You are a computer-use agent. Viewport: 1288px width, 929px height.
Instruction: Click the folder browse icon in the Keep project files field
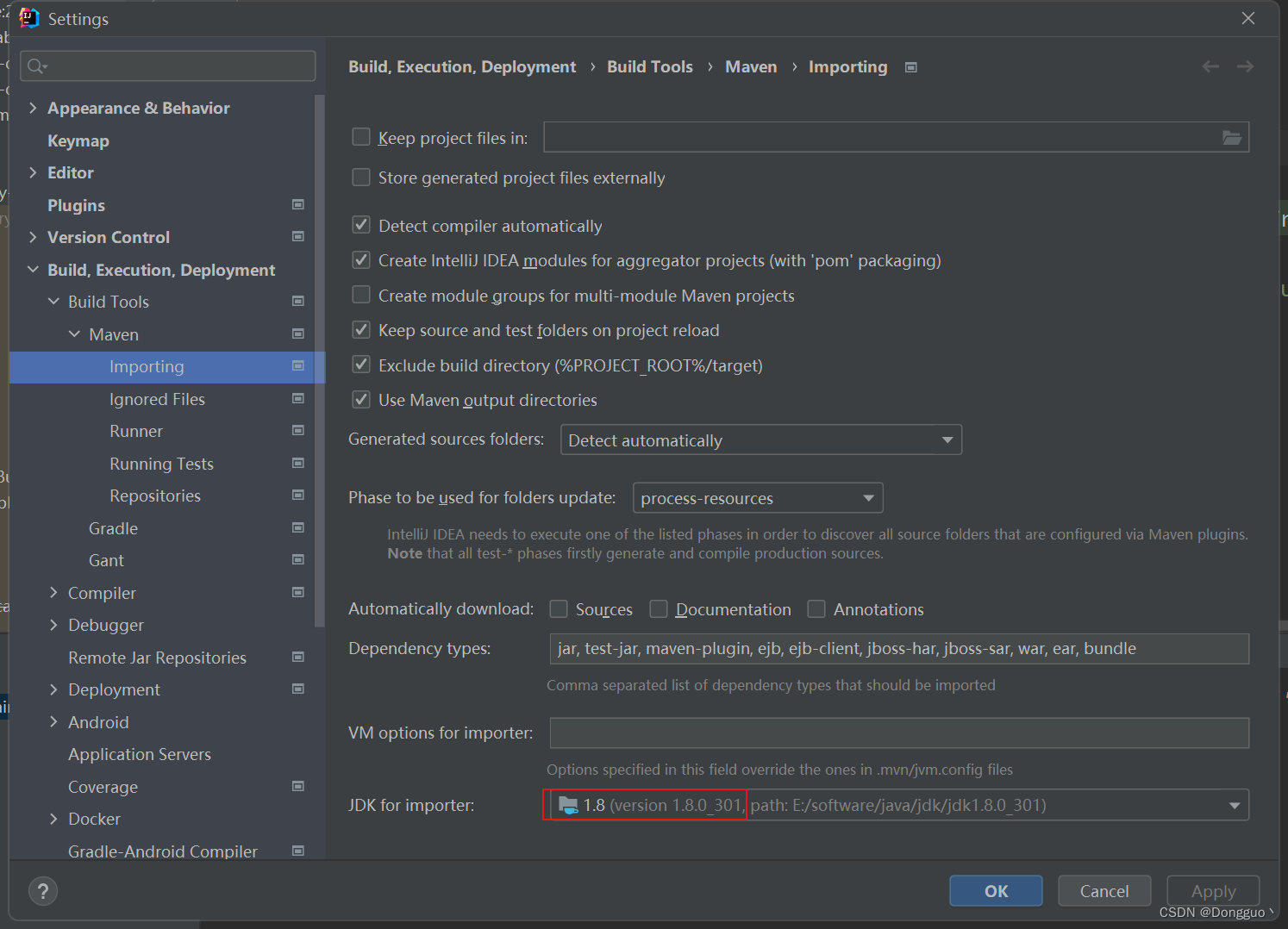point(1232,138)
